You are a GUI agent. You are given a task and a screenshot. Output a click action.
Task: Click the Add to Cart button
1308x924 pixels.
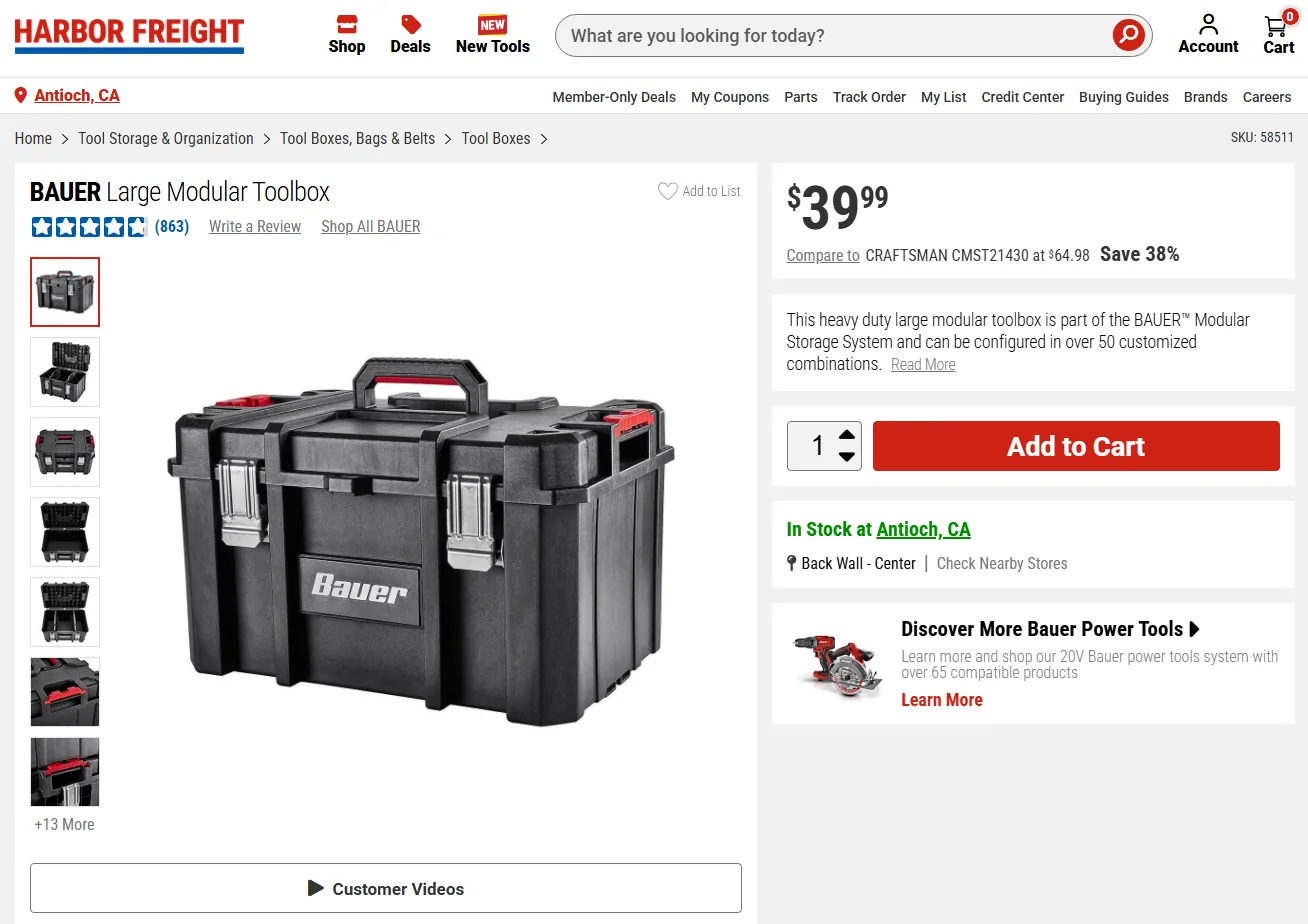click(1076, 446)
